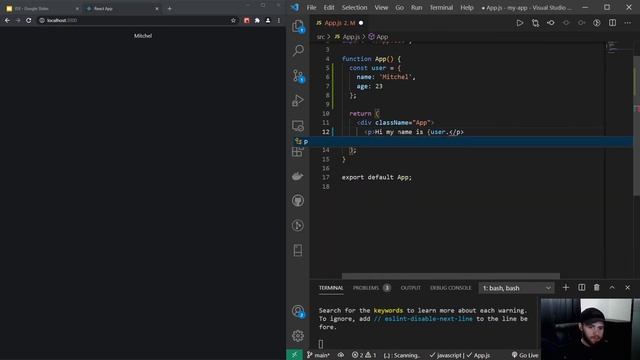
Task: Open the Remote Explorer icon in the activity bar
Action: coord(298,126)
